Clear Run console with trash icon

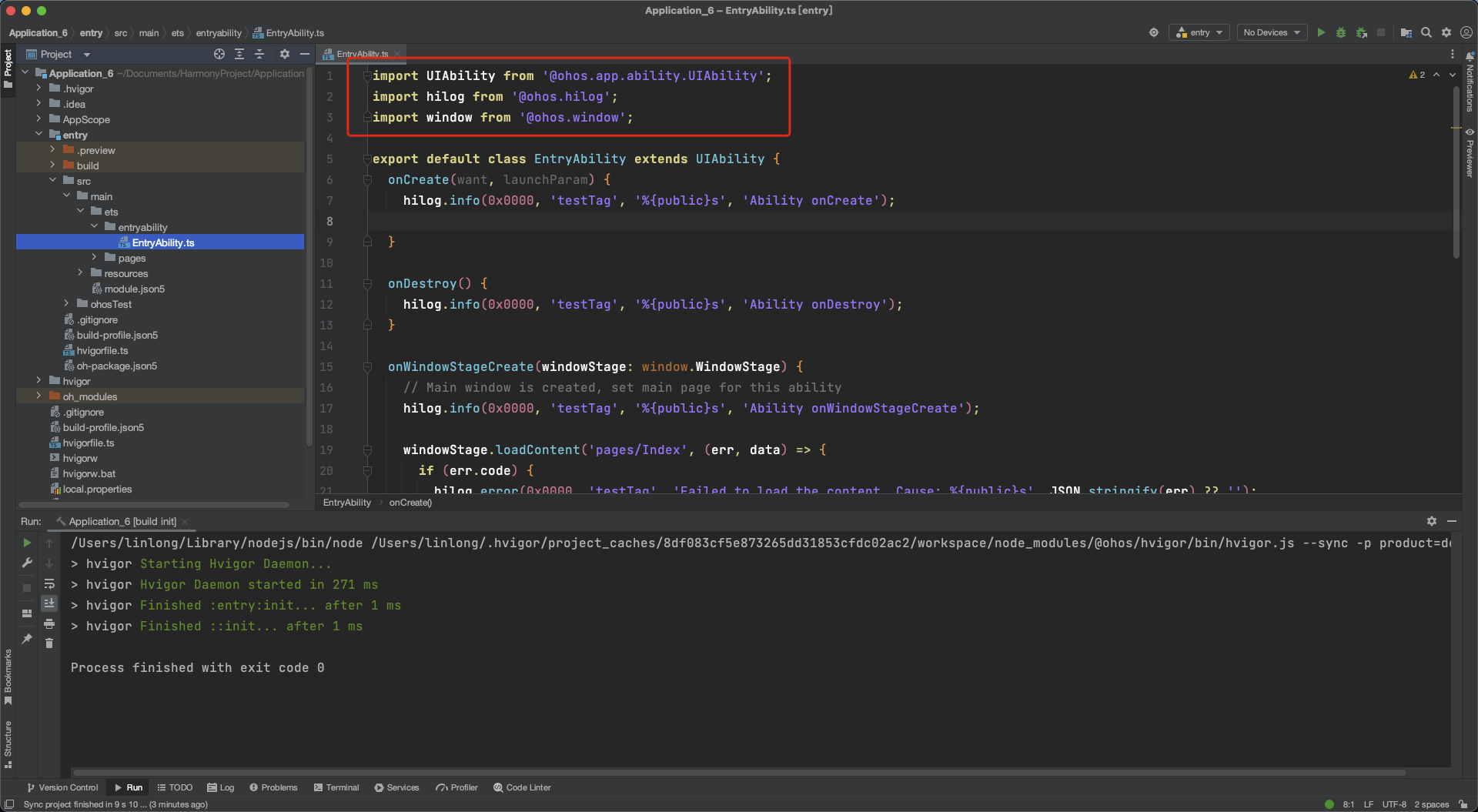pyautogui.click(x=49, y=643)
